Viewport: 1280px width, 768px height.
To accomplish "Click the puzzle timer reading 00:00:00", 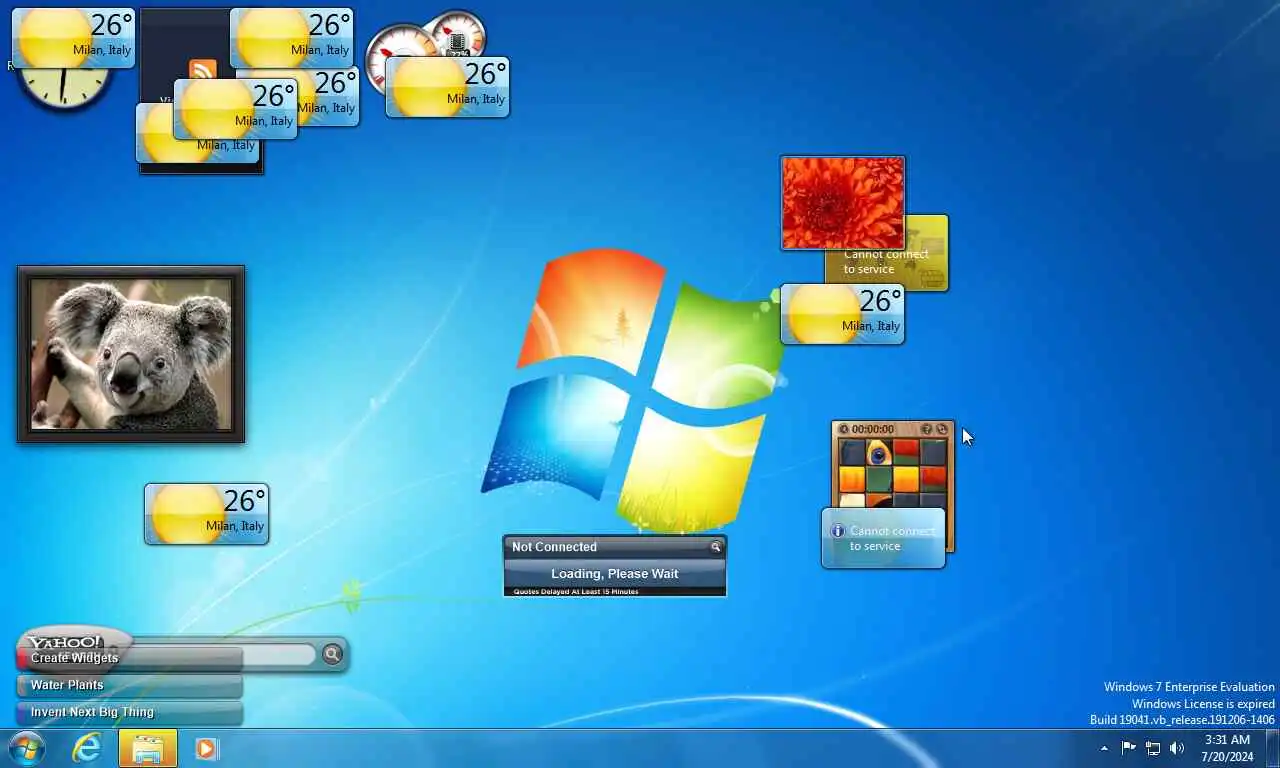I will (x=873, y=429).
